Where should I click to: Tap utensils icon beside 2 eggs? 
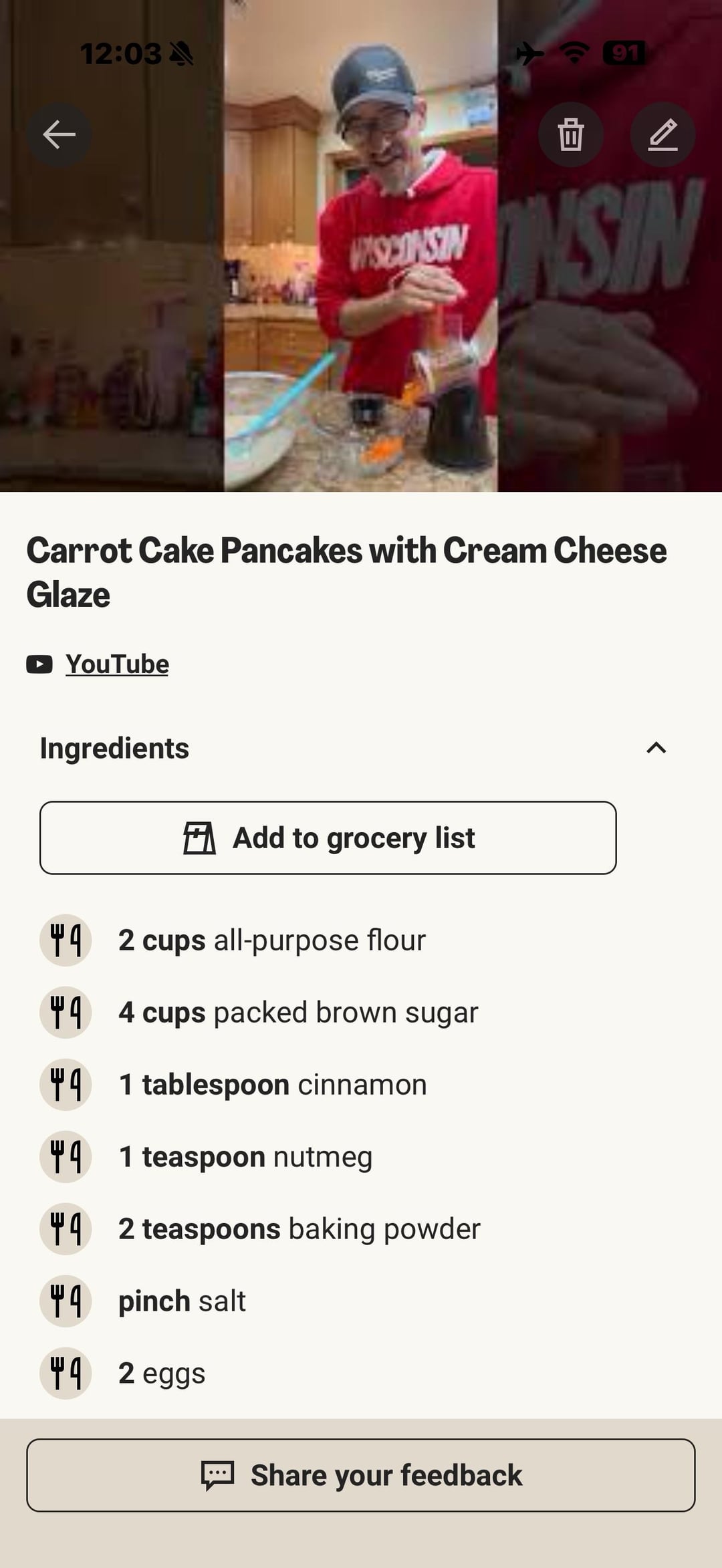pyautogui.click(x=66, y=1374)
